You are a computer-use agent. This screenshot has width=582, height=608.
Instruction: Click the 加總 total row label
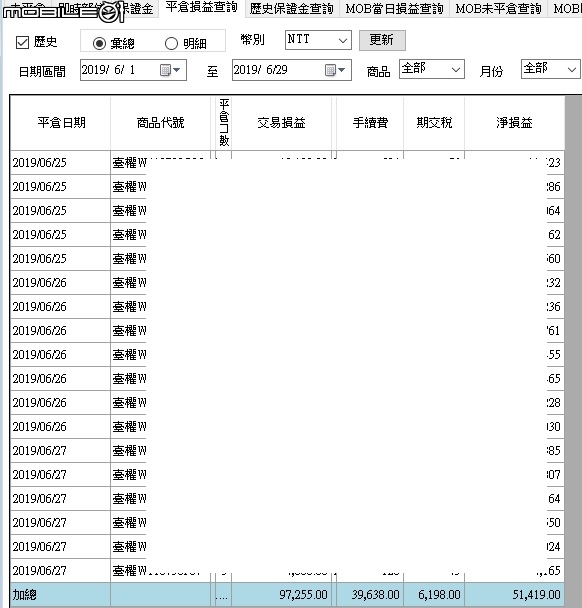[24, 594]
